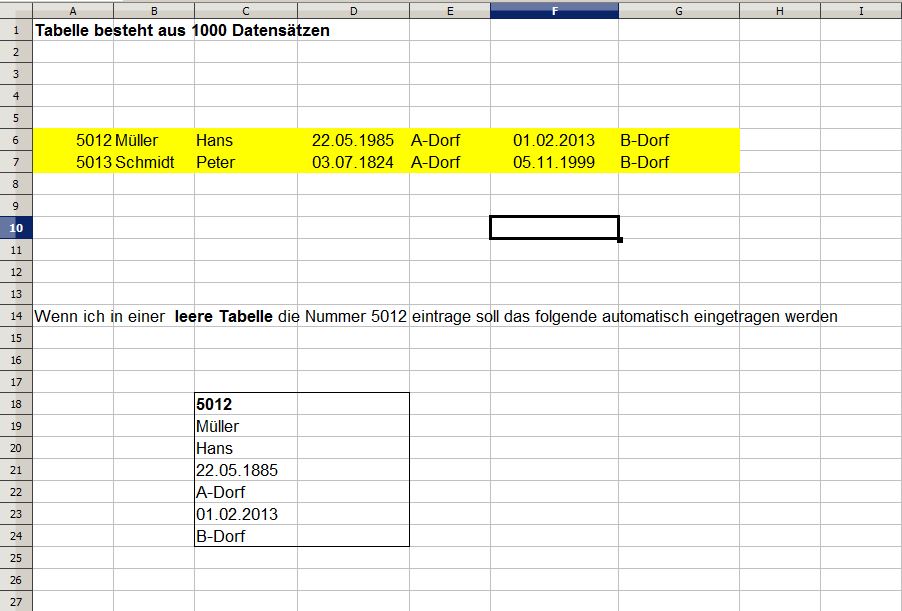Image resolution: width=902 pixels, height=611 pixels.
Task: Click cell 'Schmidt'
Action: point(154,162)
